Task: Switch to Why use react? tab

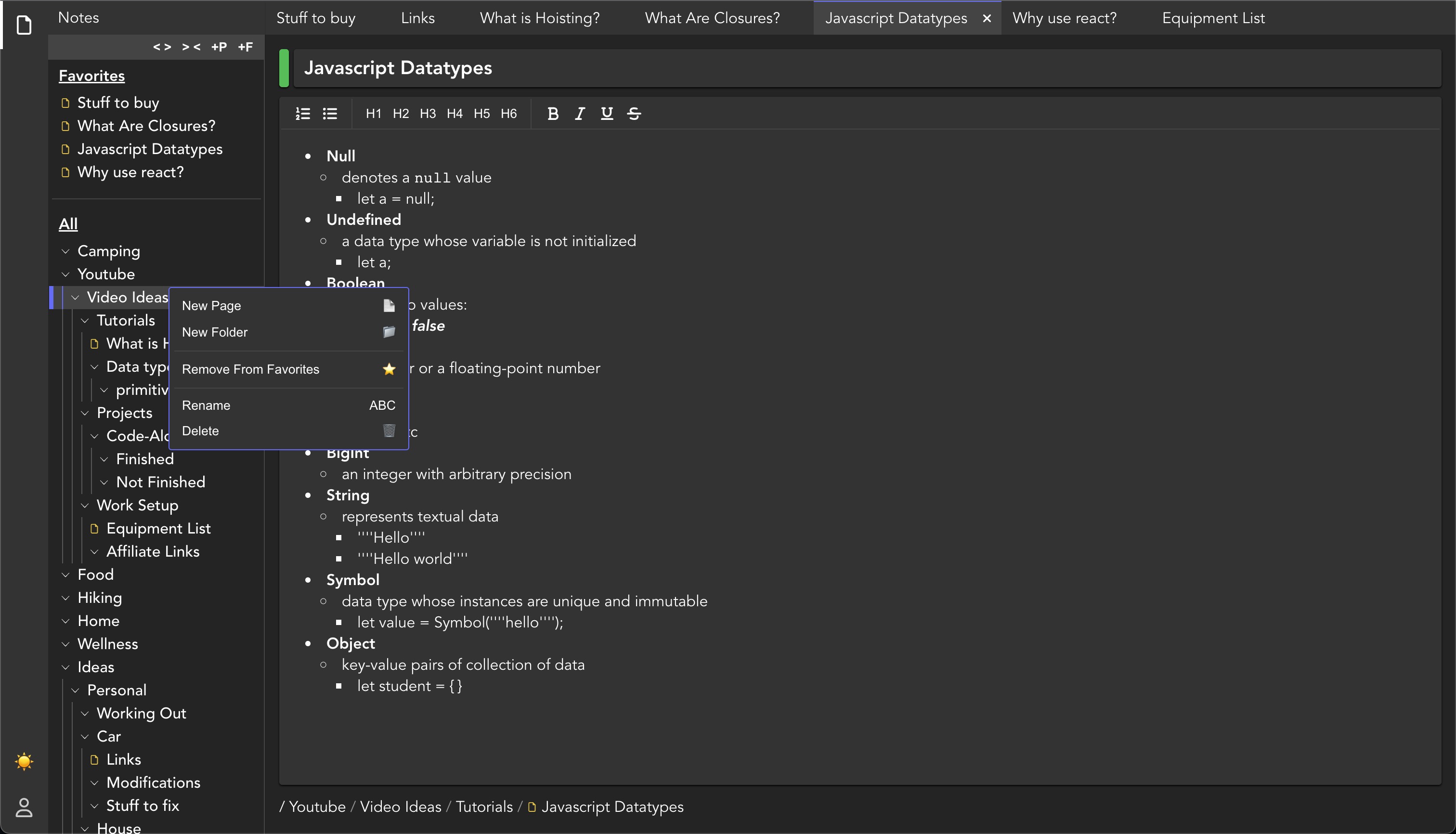Action: [x=1064, y=18]
